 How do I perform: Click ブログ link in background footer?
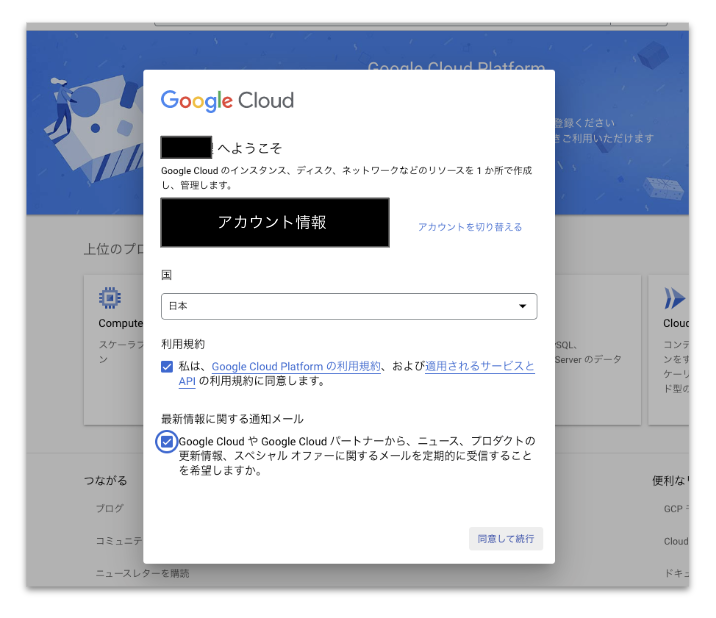110,508
